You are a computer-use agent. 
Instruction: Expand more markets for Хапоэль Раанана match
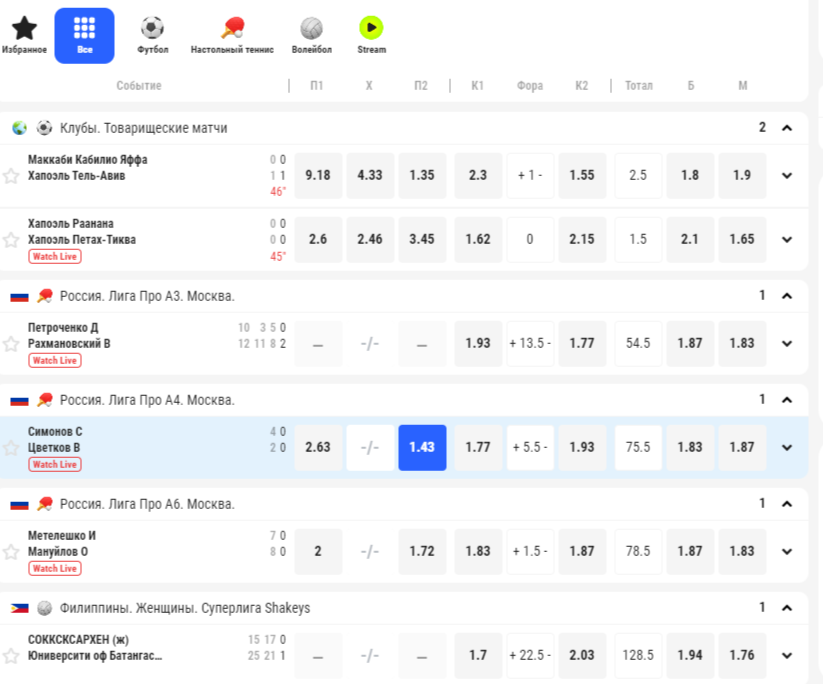[787, 240]
